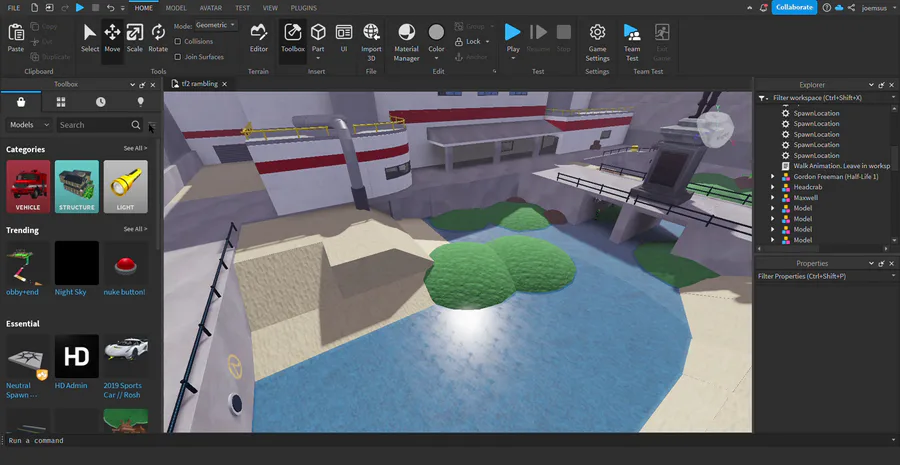Enable the Join Surfaces checkbox

click(178, 57)
